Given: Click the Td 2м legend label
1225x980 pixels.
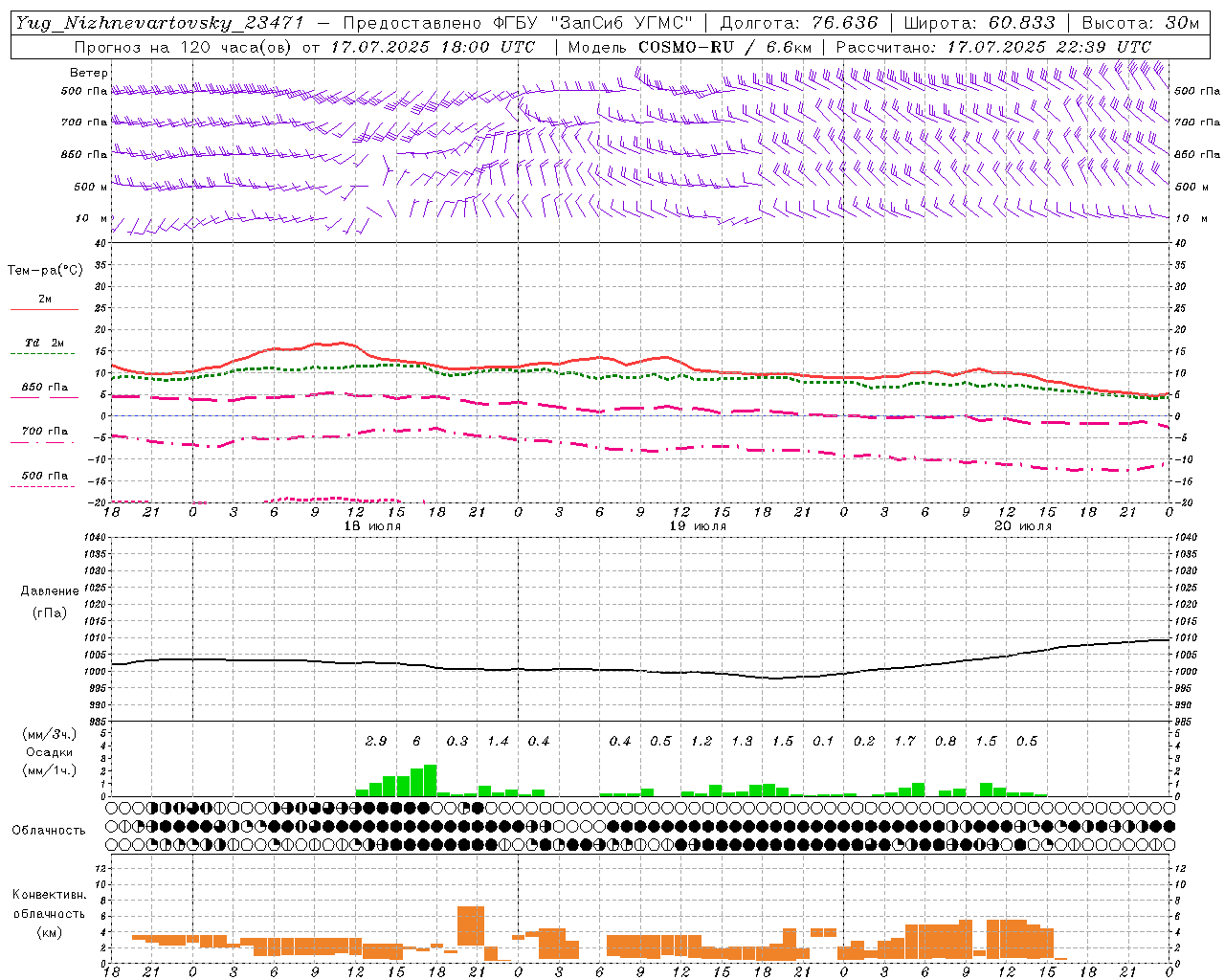Looking at the screenshot, I should click(x=45, y=343).
